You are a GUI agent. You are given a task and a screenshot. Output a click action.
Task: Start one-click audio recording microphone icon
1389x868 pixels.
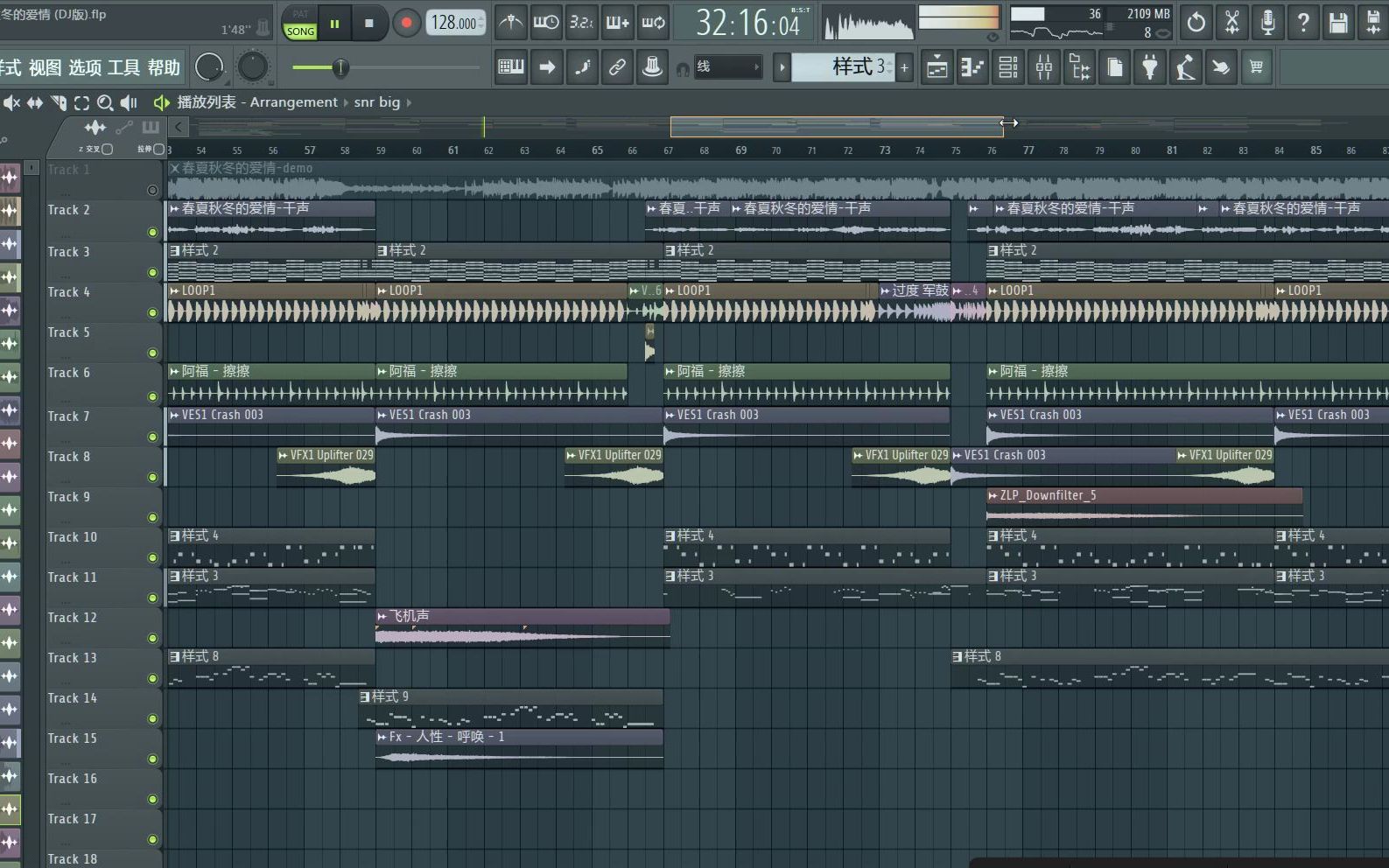[1267, 23]
